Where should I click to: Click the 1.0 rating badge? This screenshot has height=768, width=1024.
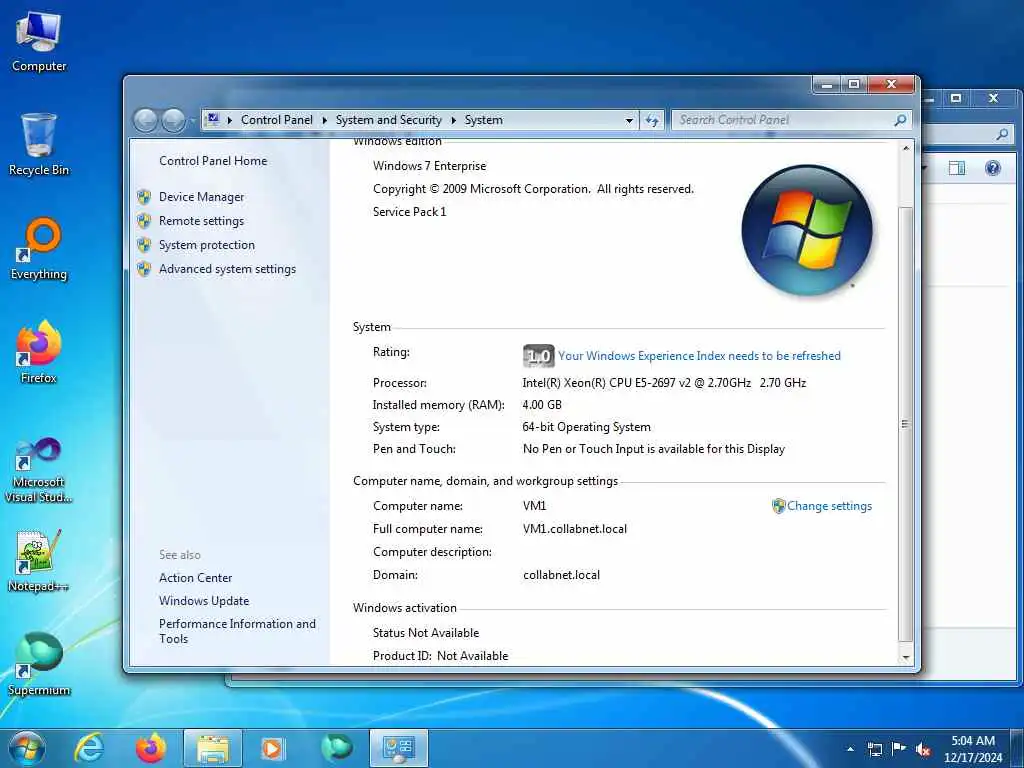coord(538,356)
